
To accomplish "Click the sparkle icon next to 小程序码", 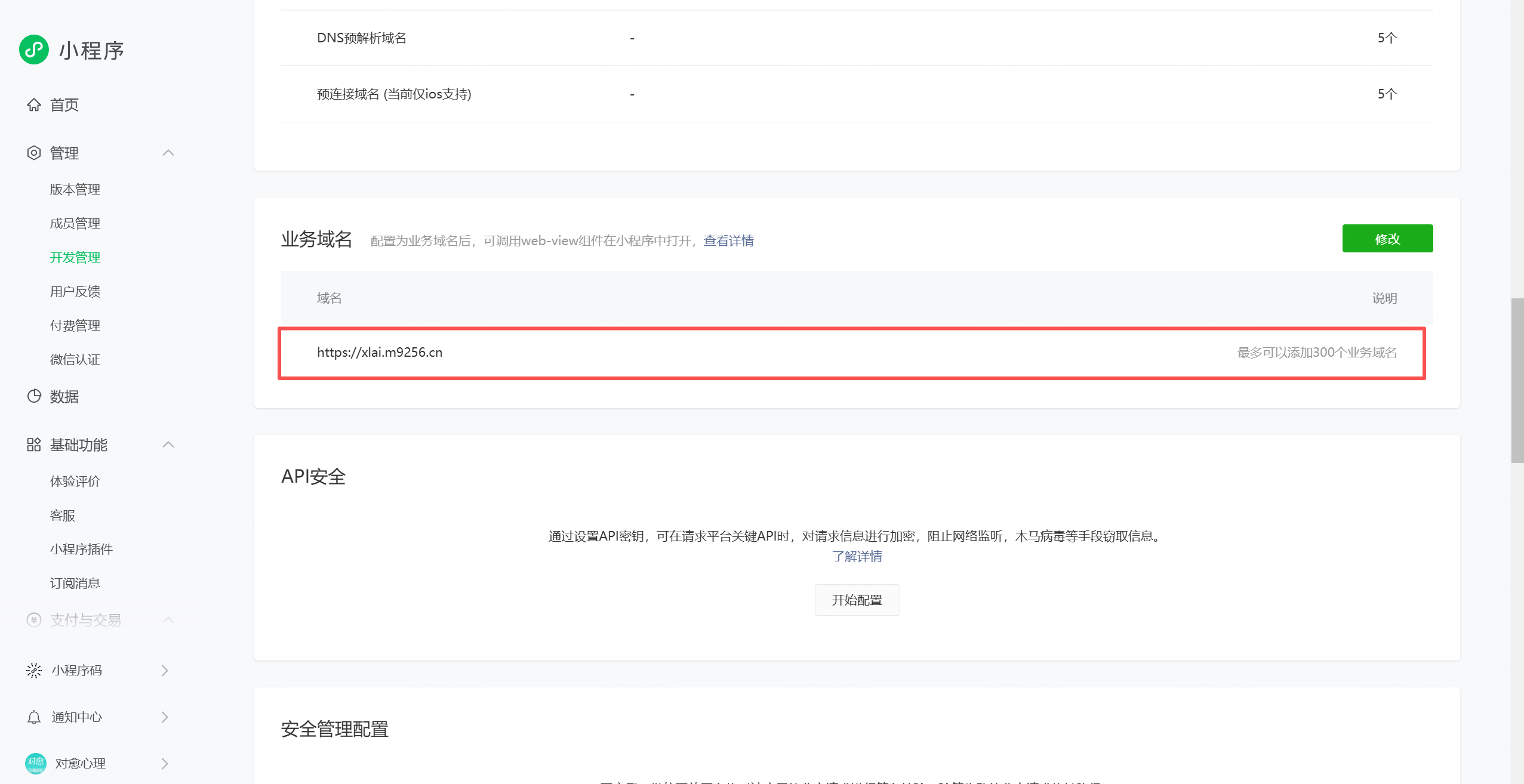I will point(34,670).
